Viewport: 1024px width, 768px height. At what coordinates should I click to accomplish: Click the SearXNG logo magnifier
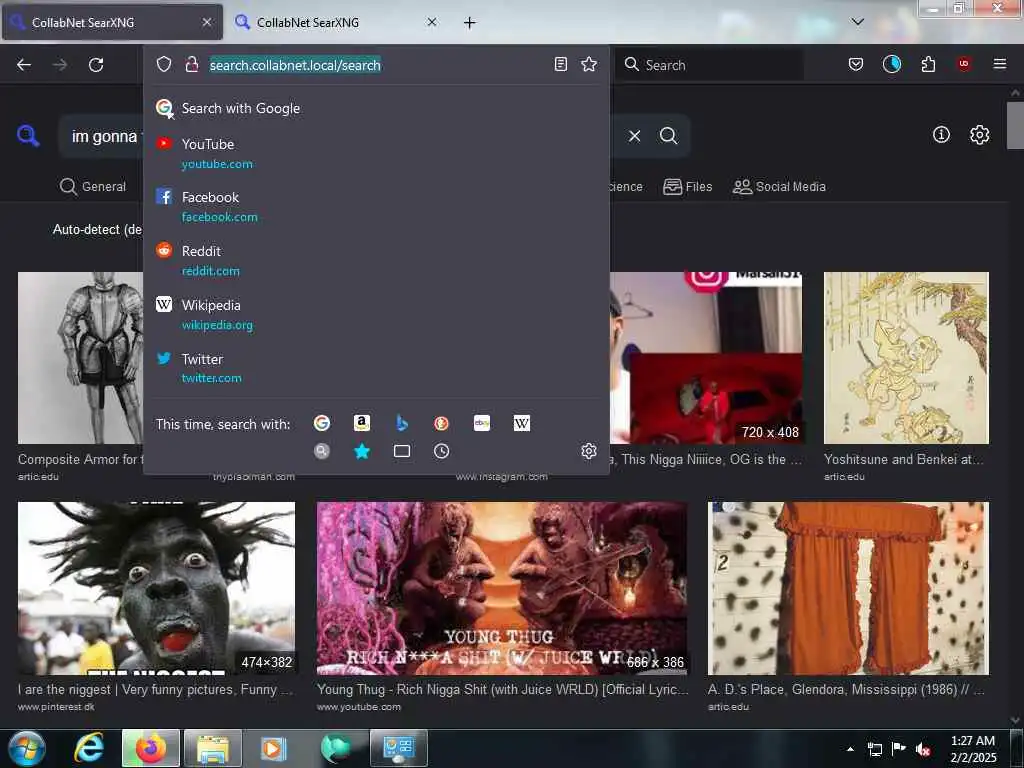click(28, 136)
